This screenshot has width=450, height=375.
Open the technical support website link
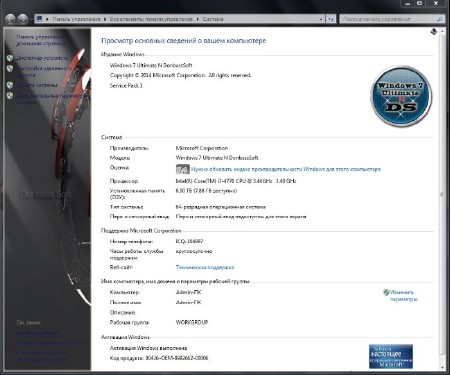tap(205, 267)
